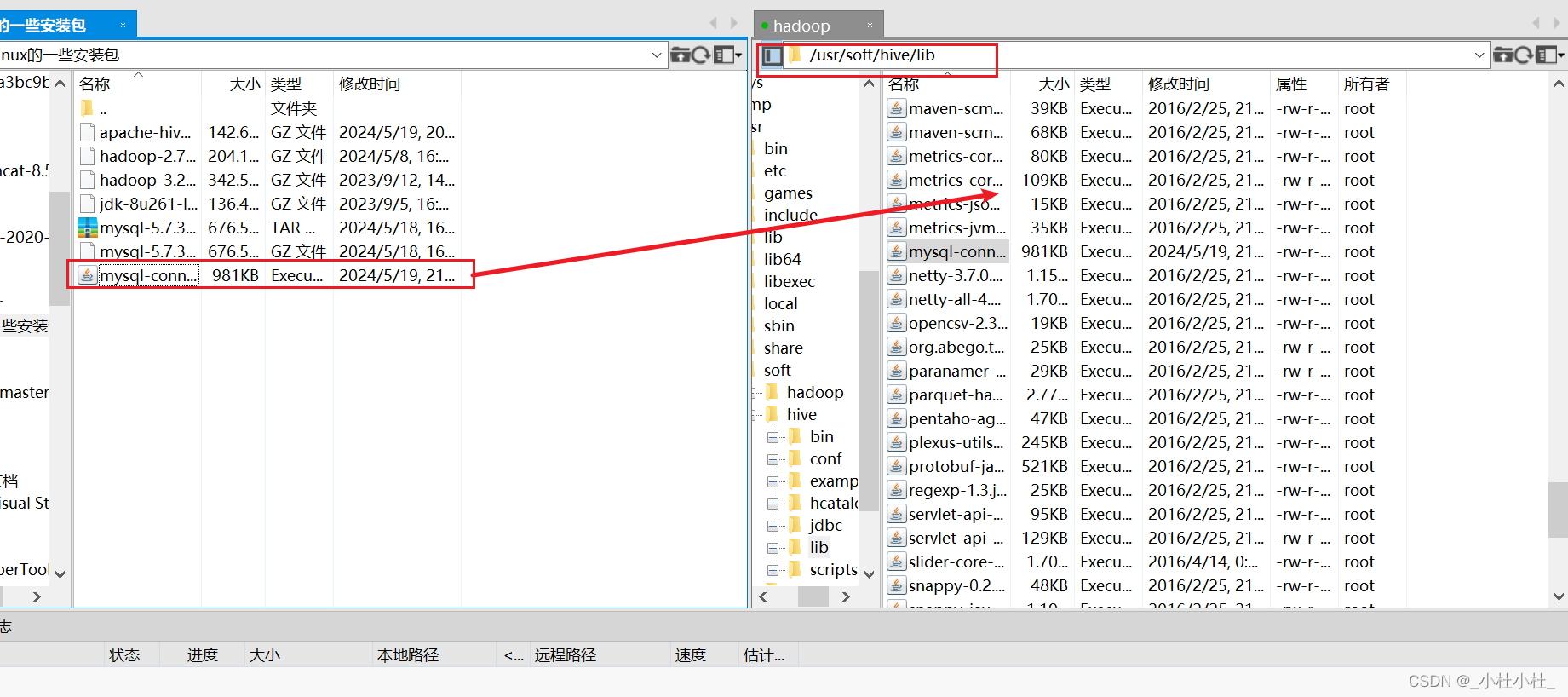Screen dimensions: 1568x697
Task: Select the pentaho-ag jar file icon
Action: (x=896, y=418)
